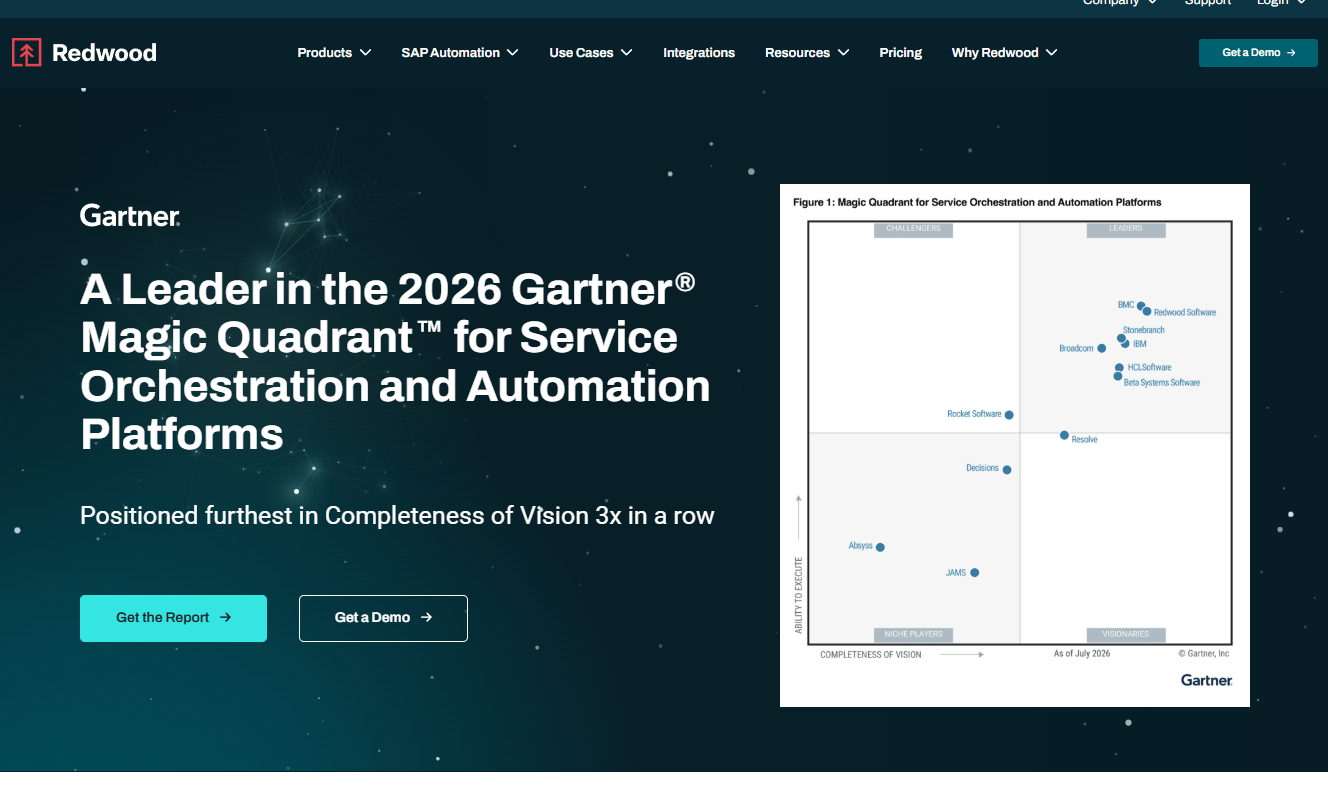1328x802 pixels.
Task: Click the "© Gartner, Inc" copyright text
Action: (1204, 654)
